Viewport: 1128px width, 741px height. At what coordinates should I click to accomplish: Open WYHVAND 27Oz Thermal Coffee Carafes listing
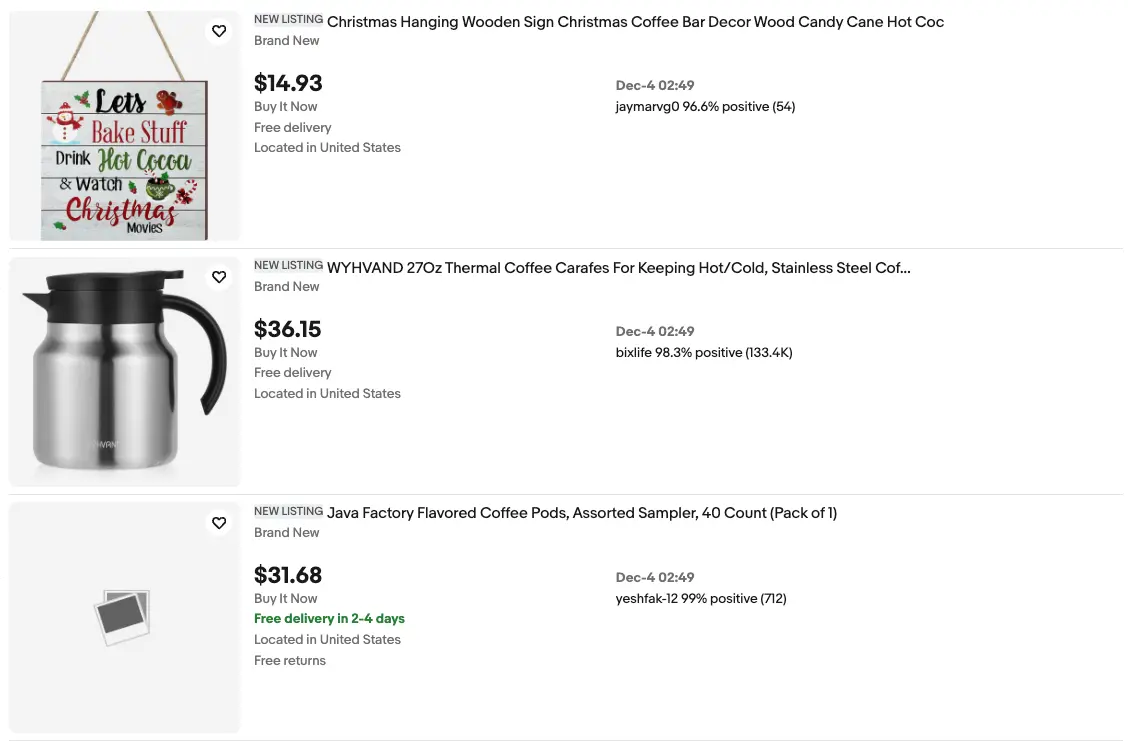click(619, 268)
